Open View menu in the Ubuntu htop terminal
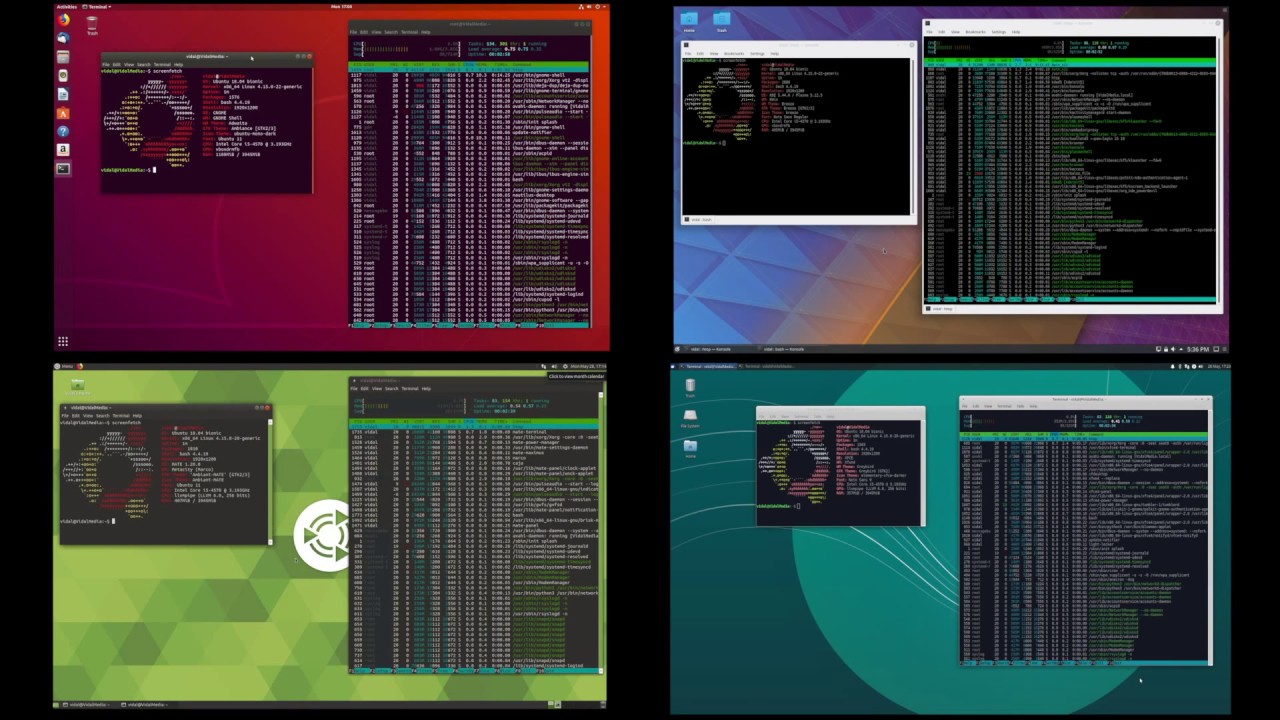This screenshot has height=720, width=1280. [376, 32]
